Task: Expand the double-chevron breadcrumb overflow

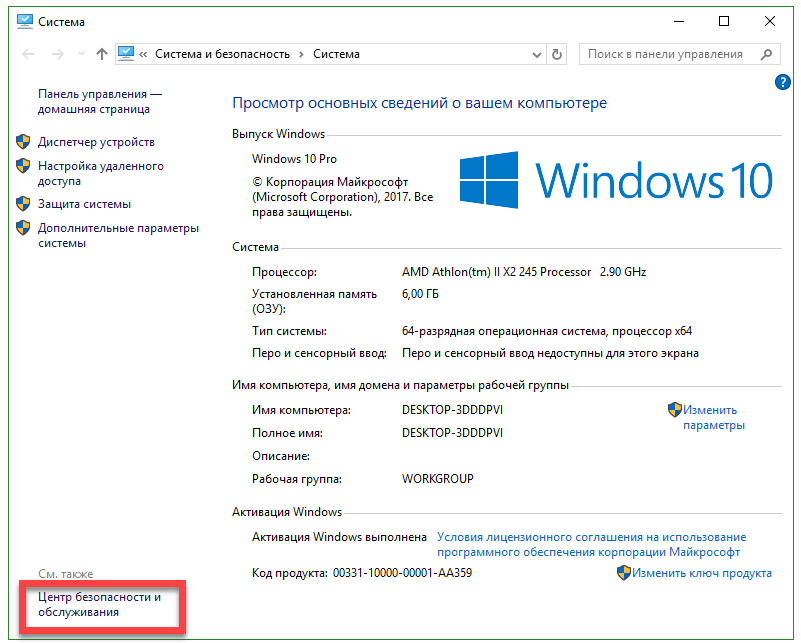Action: [143, 55]
